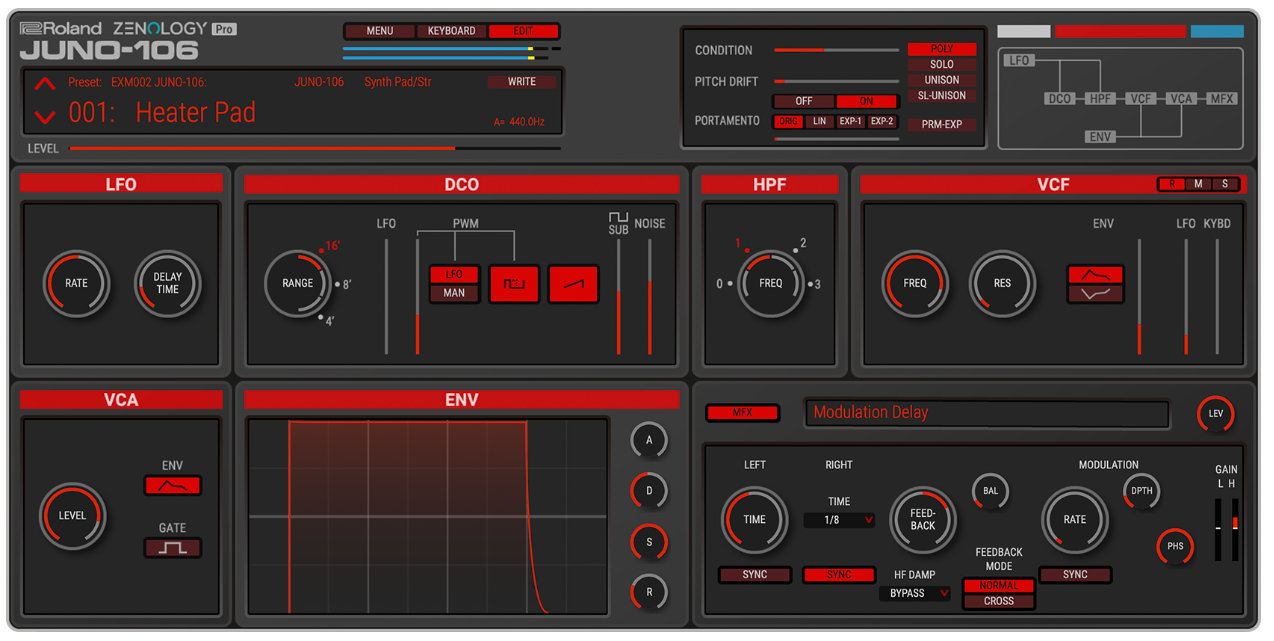Select SOLO voice mode
1274x641 pixels.
(942, 65)
